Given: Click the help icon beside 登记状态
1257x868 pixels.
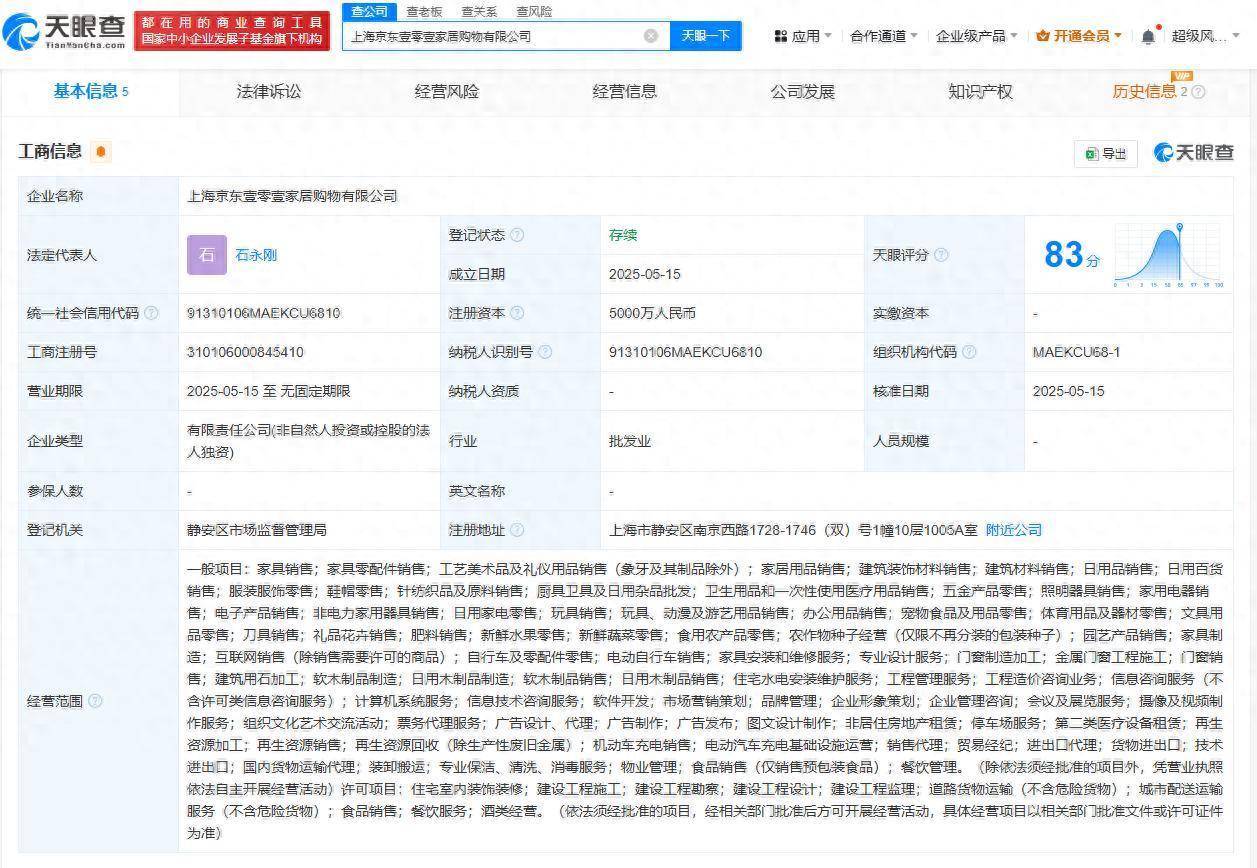Looking at the screenshot, I should [x=517, y=235].
